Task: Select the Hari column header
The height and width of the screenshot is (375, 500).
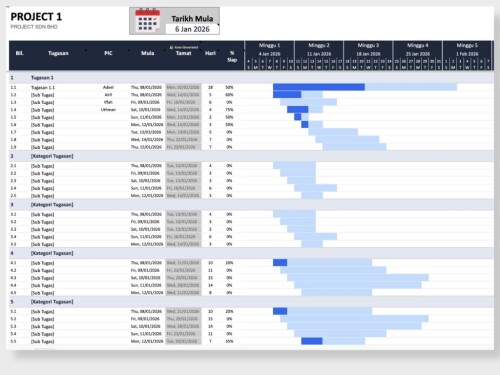Action: (210, 53)
